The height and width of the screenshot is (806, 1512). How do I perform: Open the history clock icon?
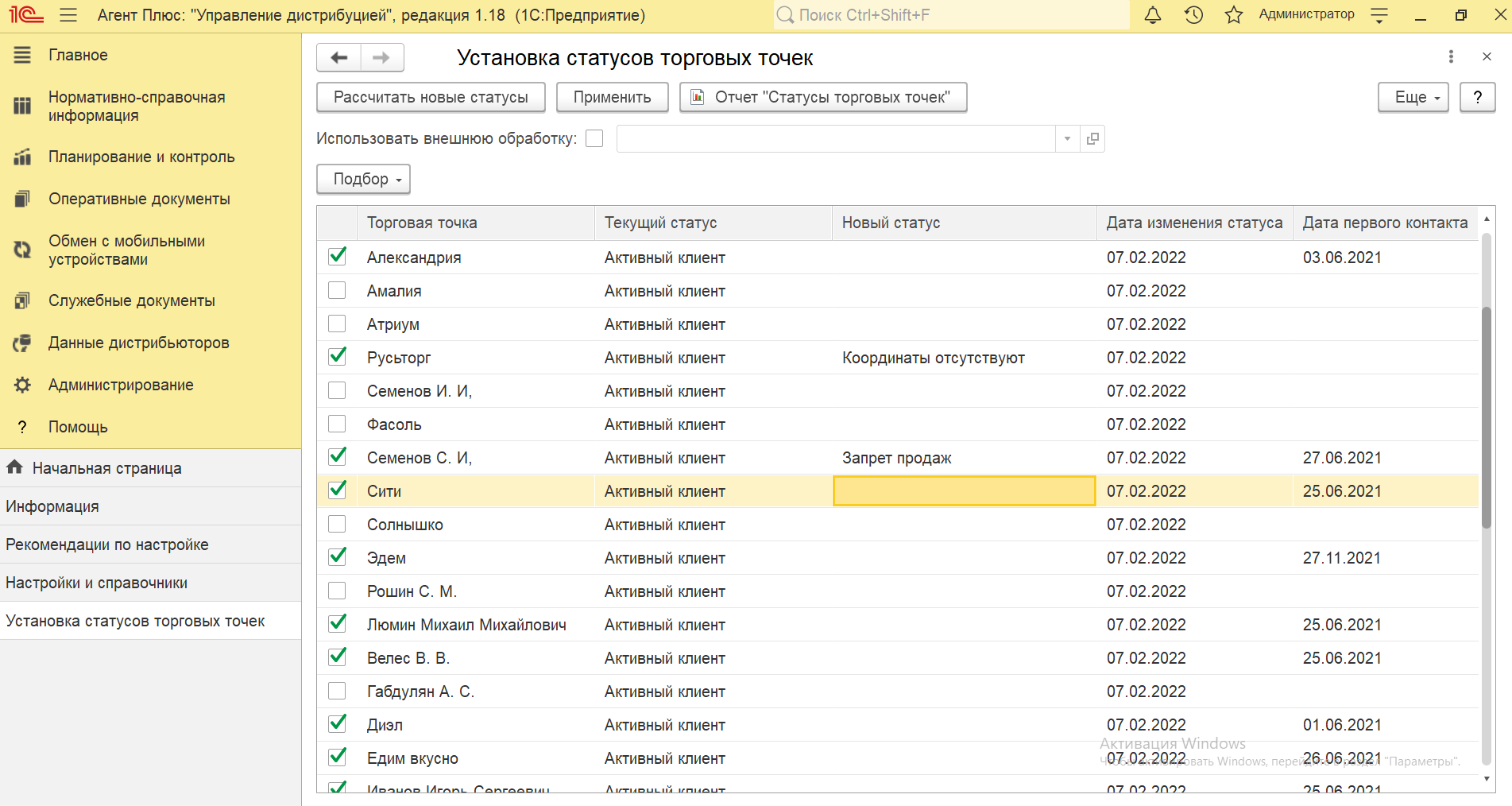pyautogui.click(x=1193, y=15)
